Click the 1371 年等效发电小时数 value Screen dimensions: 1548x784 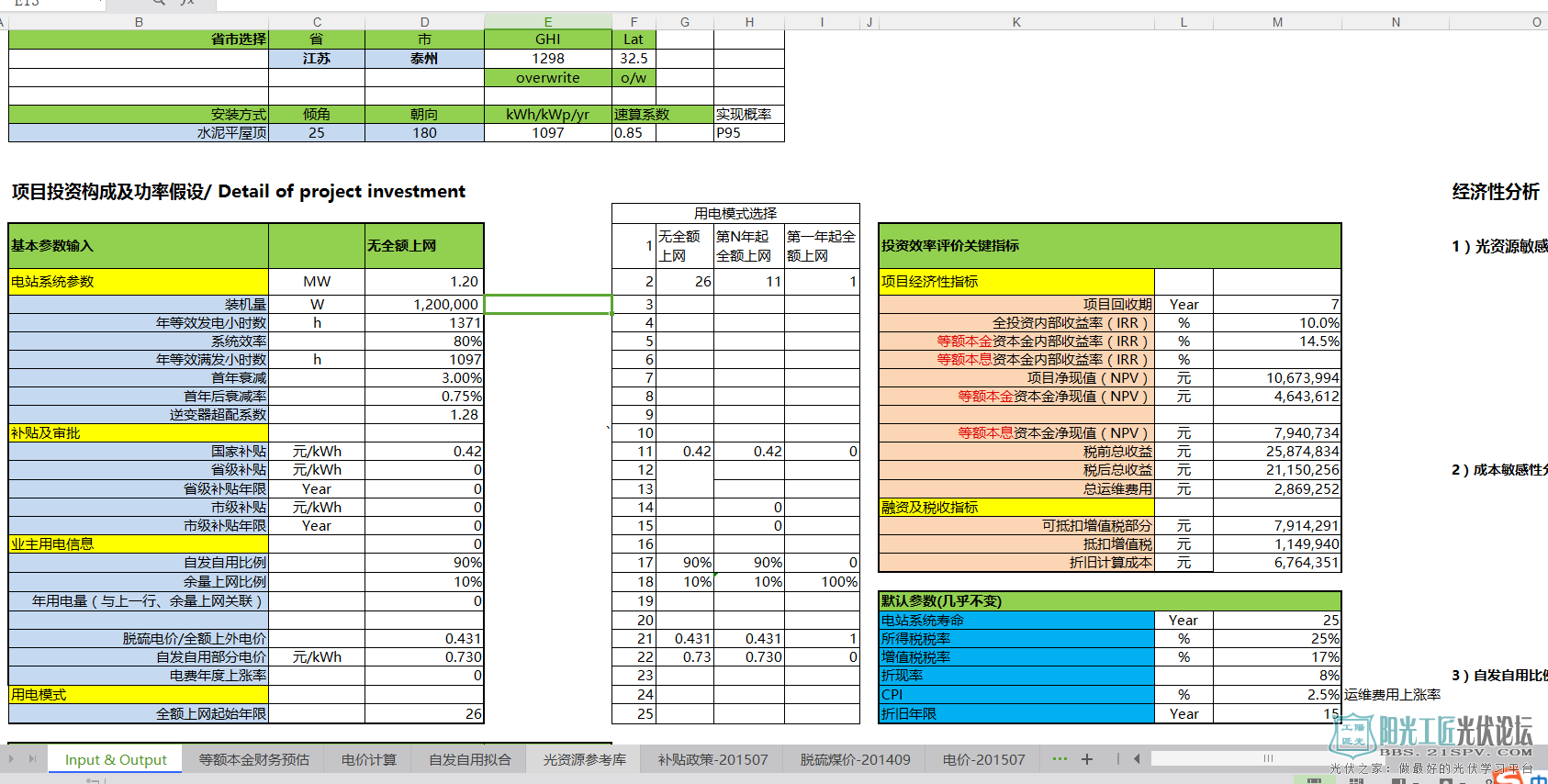click(x=424, y=323)
